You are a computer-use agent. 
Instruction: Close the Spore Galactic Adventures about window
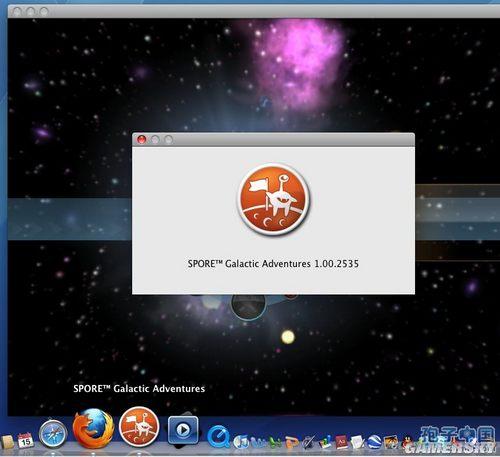[x=142, y=139]
